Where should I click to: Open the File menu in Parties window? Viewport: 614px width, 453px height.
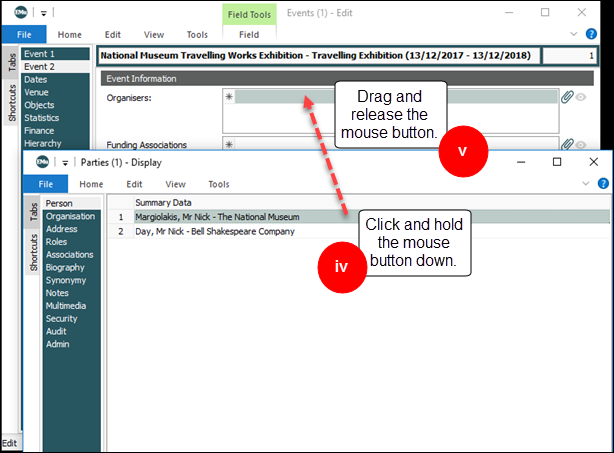click(x=46, y=184)
